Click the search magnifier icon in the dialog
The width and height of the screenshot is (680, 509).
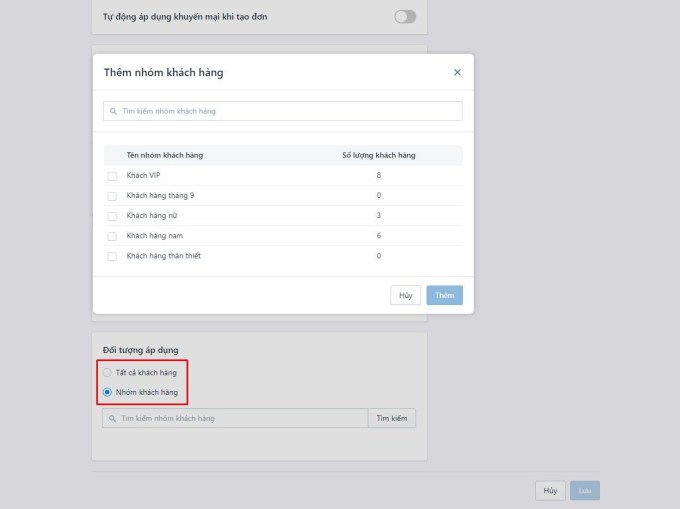(113, 111)
